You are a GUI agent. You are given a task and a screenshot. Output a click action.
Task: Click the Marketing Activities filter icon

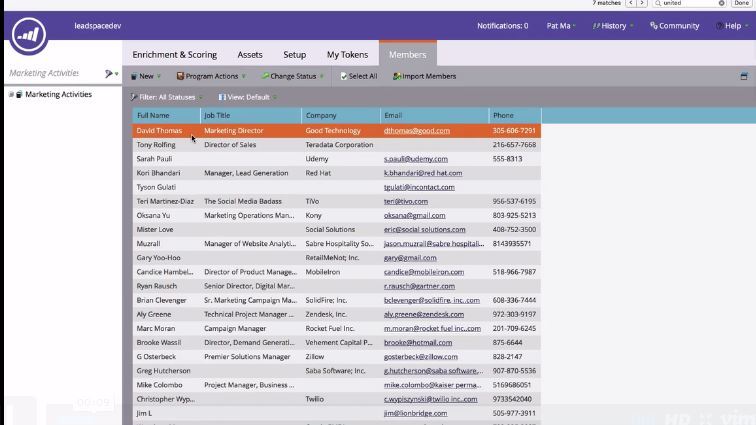[x=109, y=74]
